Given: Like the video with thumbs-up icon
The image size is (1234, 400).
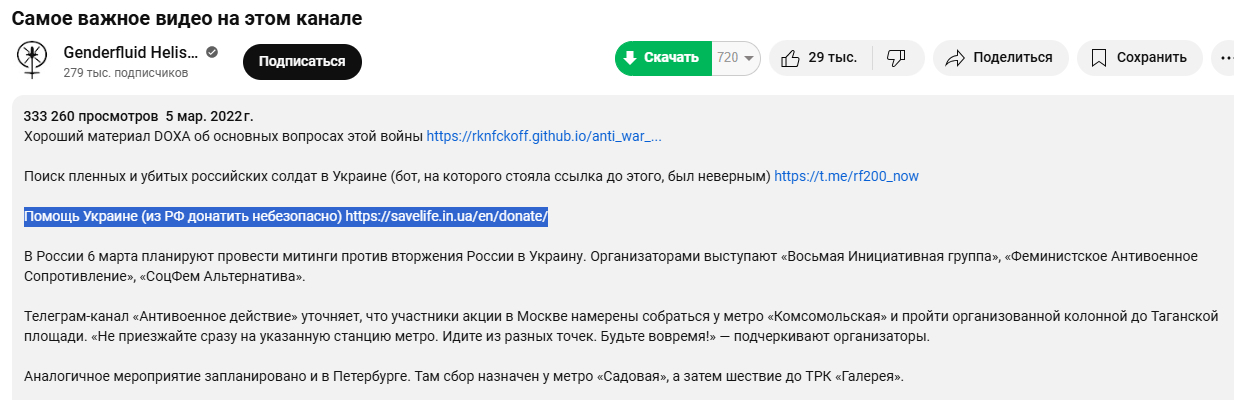Looking at the screenshot, I should click(791, 58).
